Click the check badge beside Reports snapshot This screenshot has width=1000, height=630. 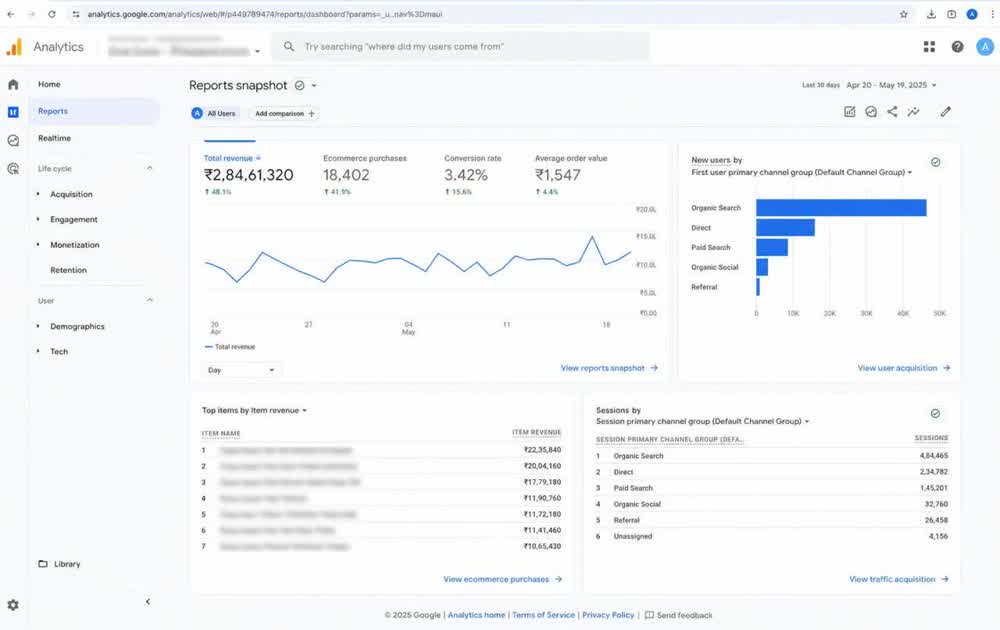pos(299,85)
